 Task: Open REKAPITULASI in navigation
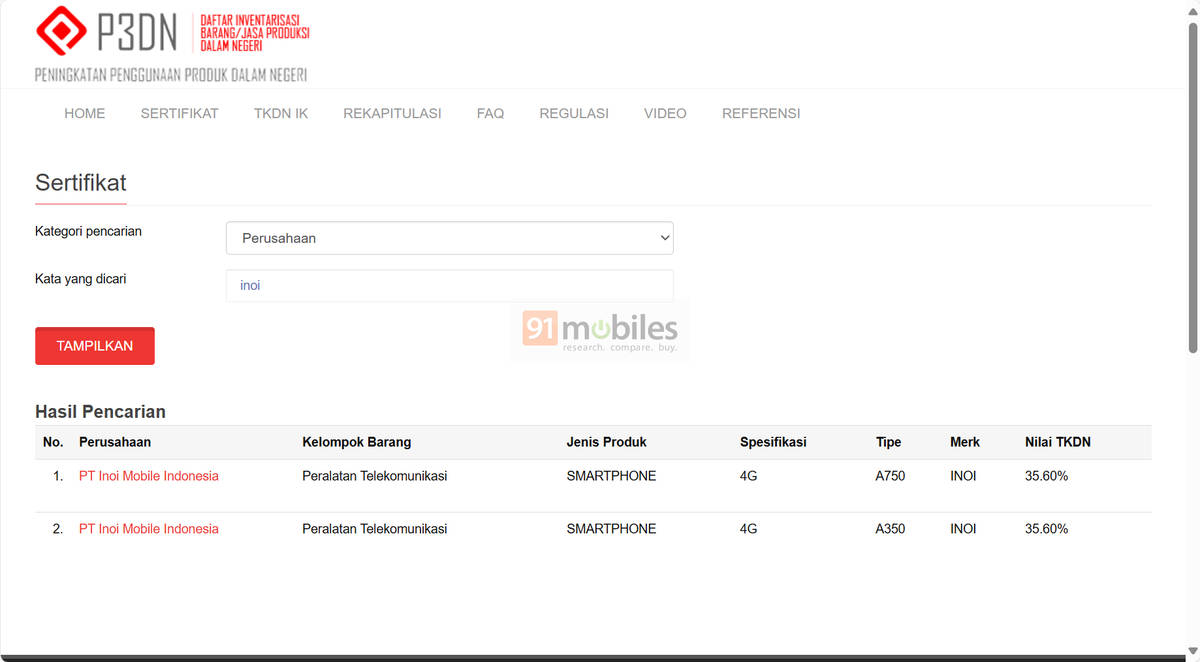coord(392,114)
